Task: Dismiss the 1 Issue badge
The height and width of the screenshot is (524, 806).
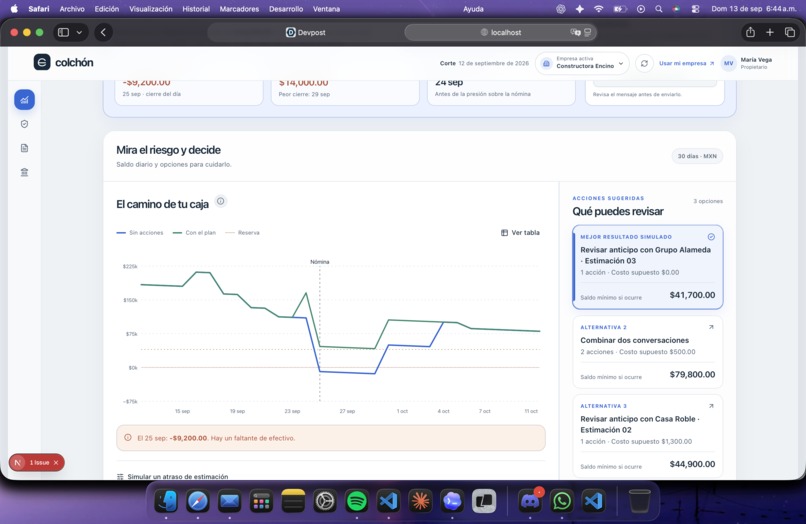Action: [56, 462]
